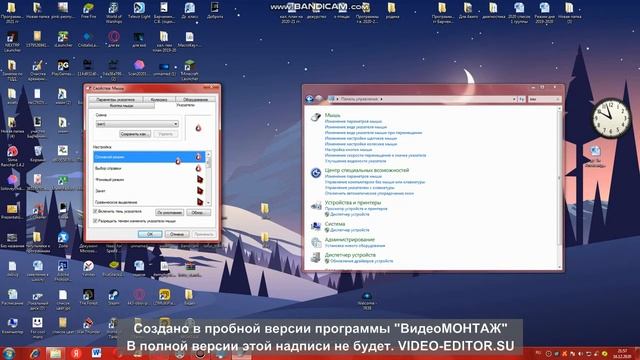The width and height of the screenshot is (640, 360).
Task: Click the Control Panel search field
Action: tap(543, 99)
